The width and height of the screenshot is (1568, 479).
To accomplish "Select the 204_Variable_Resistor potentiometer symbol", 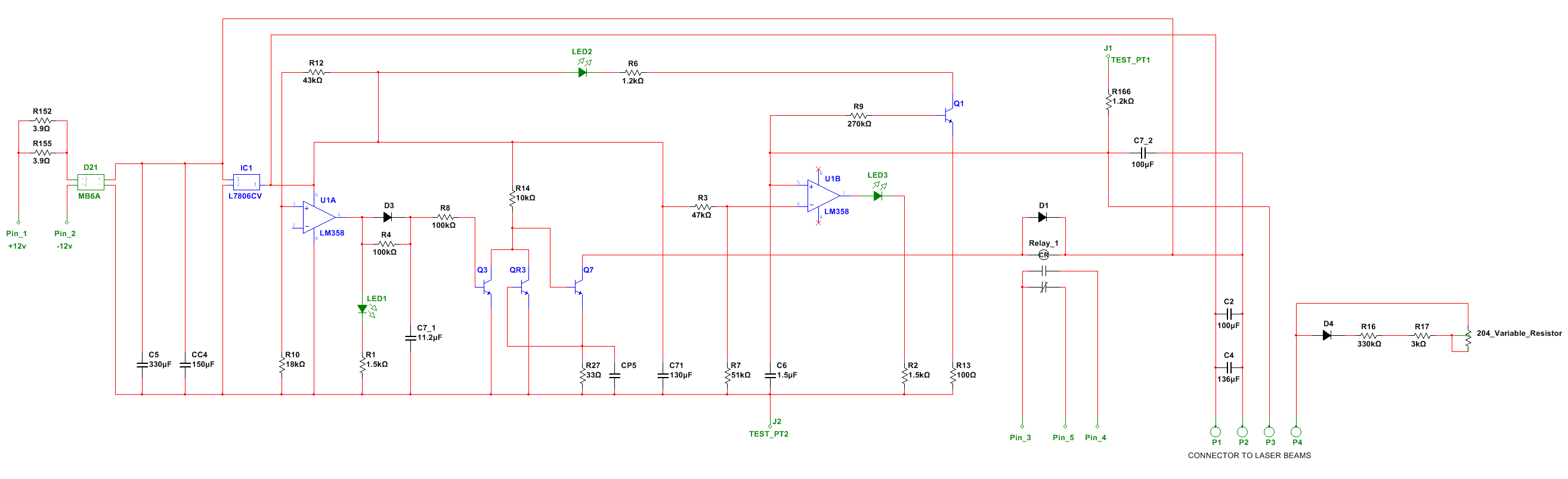I will tap(1468, 337).
